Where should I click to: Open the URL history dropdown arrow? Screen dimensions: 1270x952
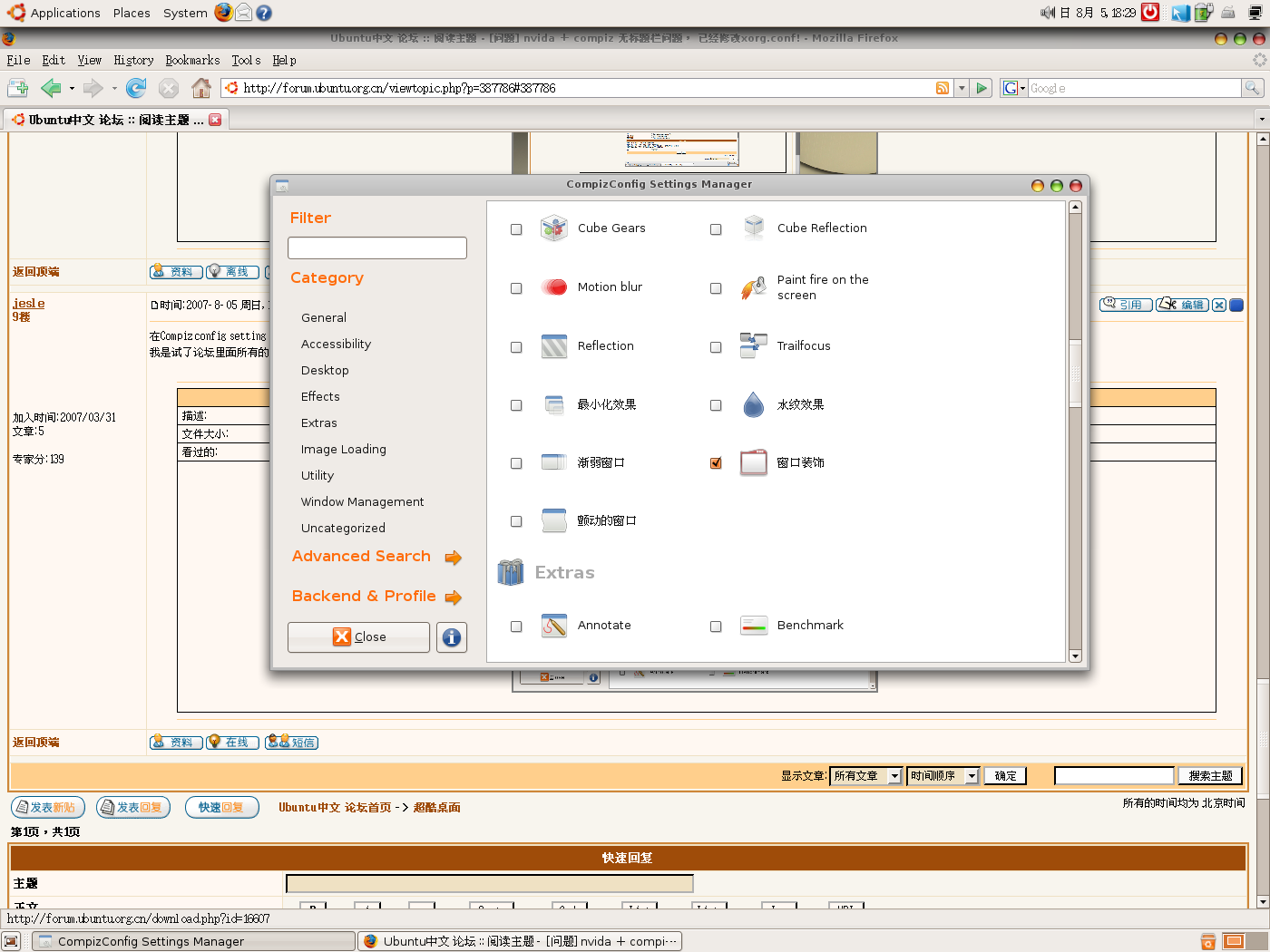click(962, 88)
